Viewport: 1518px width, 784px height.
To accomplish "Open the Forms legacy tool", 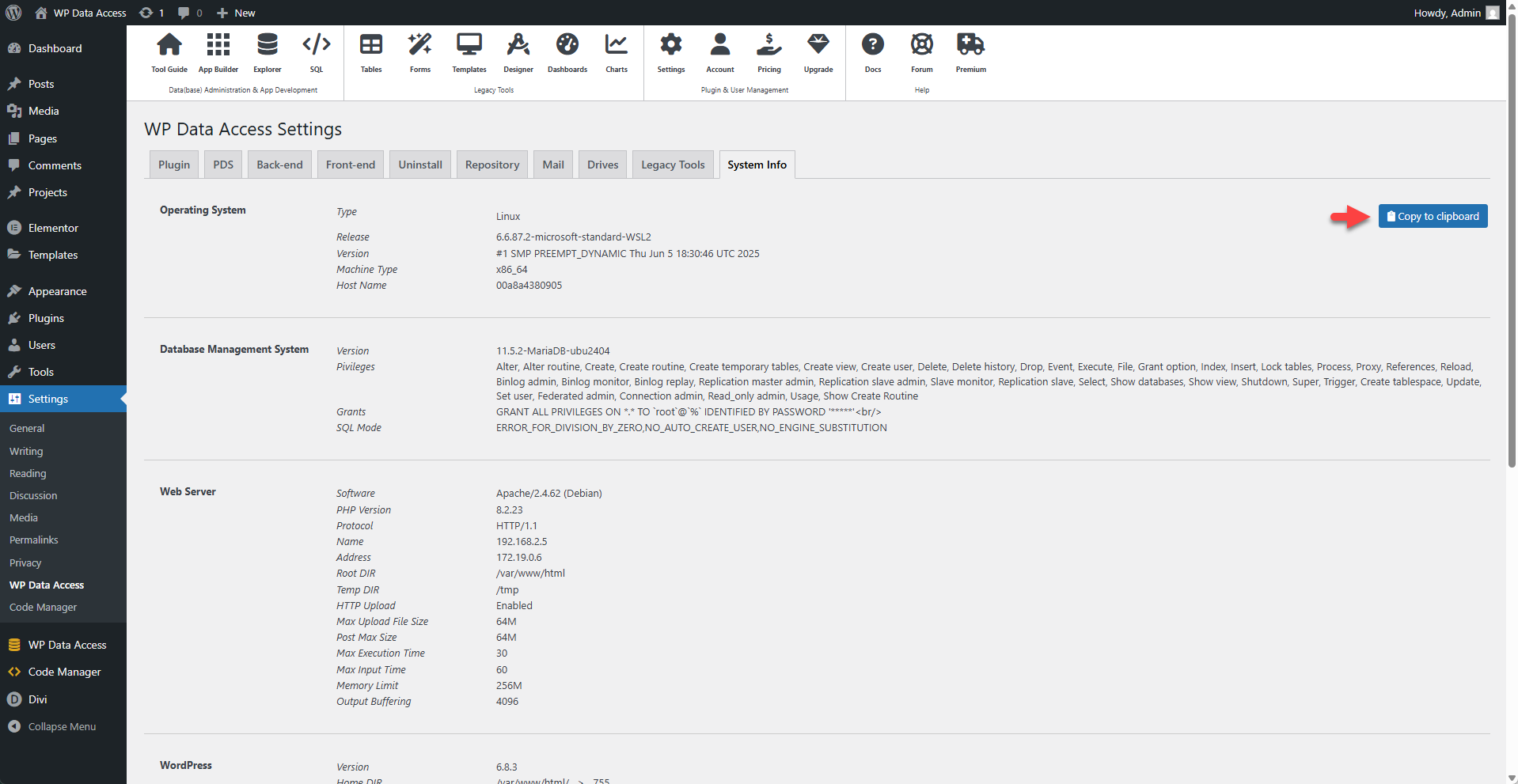I will click(419, 51).
